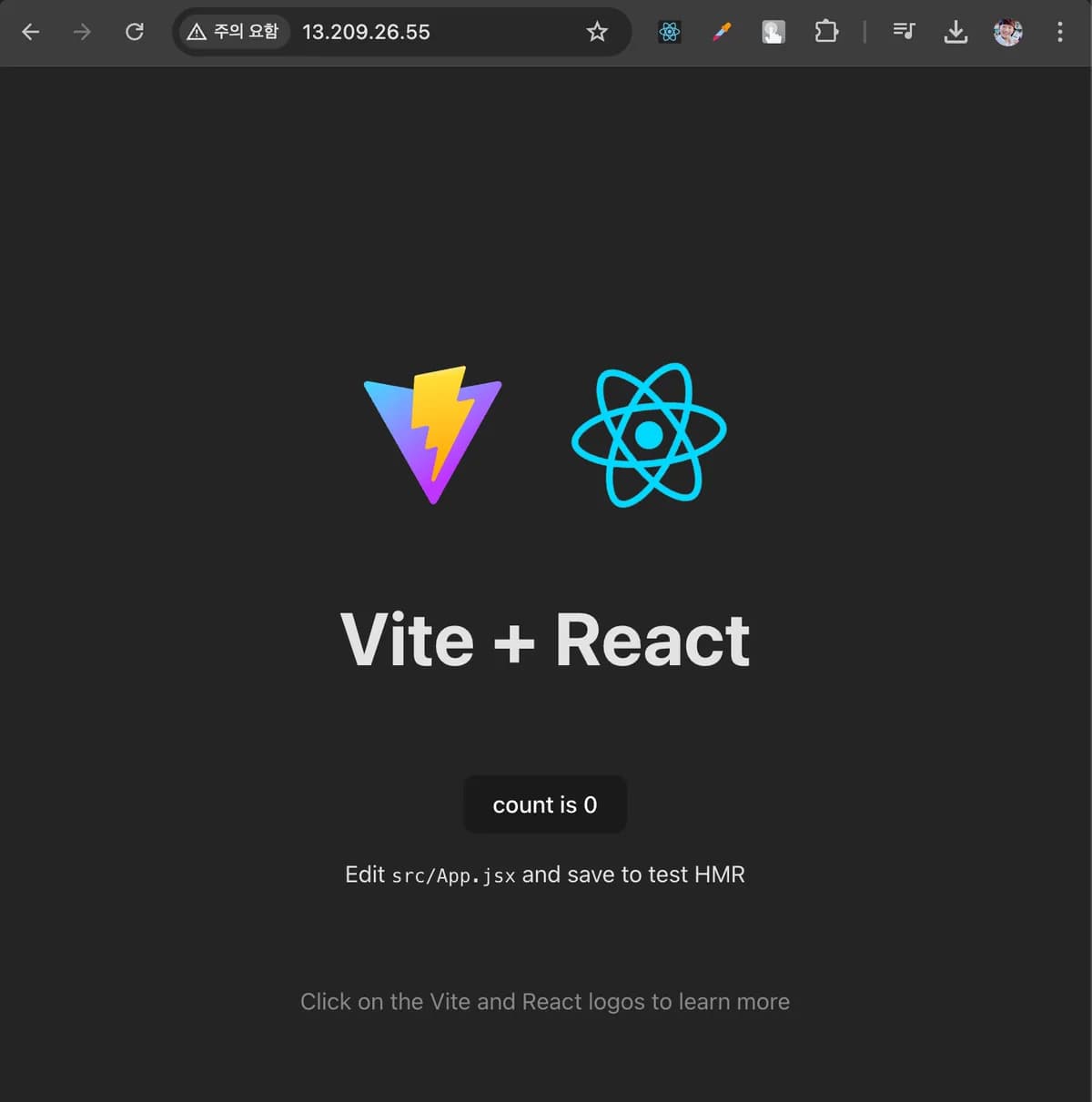
Task: Open the hand-cursor extension icon
Action: click(x=773, y=32)
